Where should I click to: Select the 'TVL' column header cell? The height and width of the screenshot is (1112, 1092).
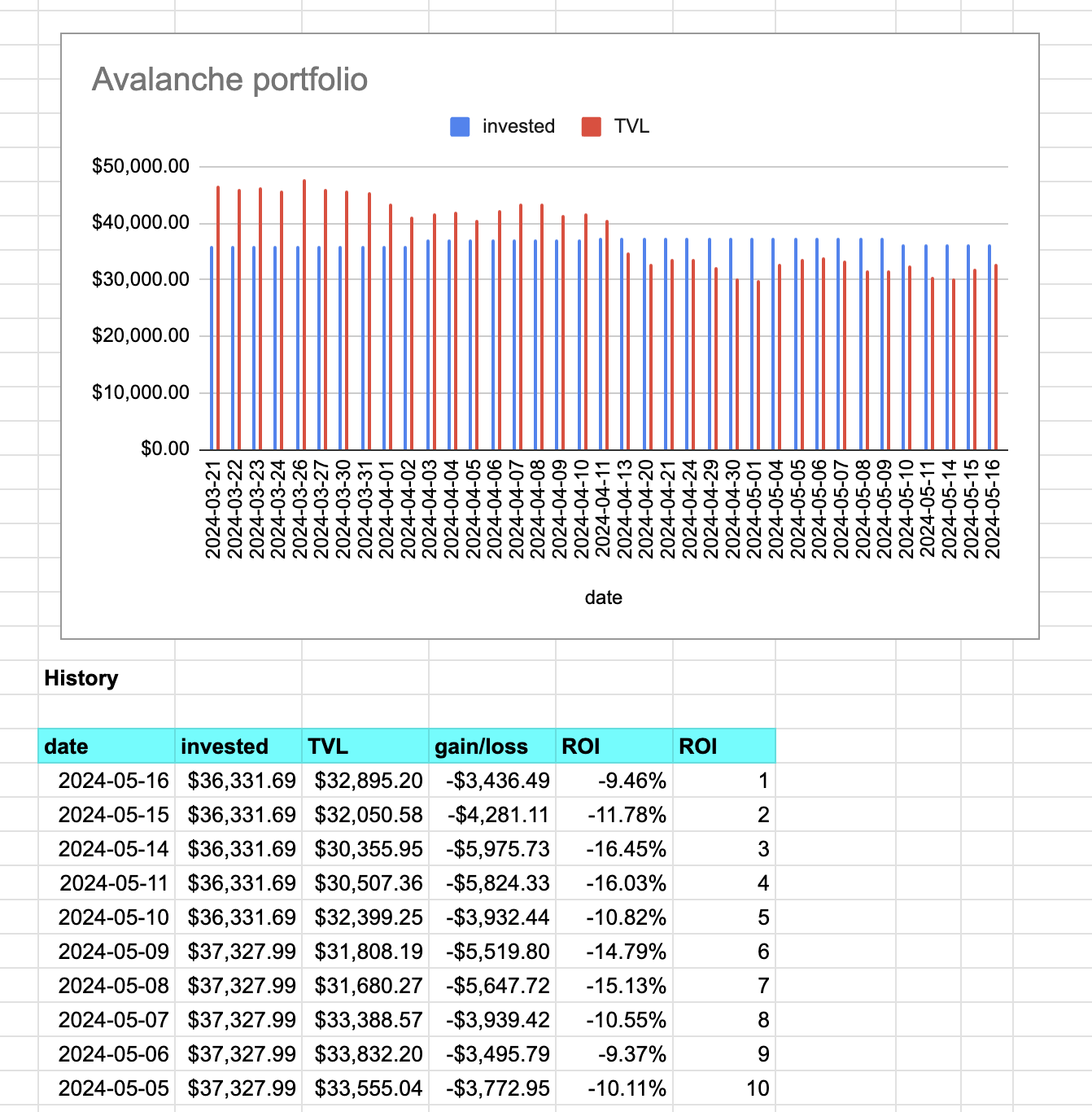click(365, 746)
